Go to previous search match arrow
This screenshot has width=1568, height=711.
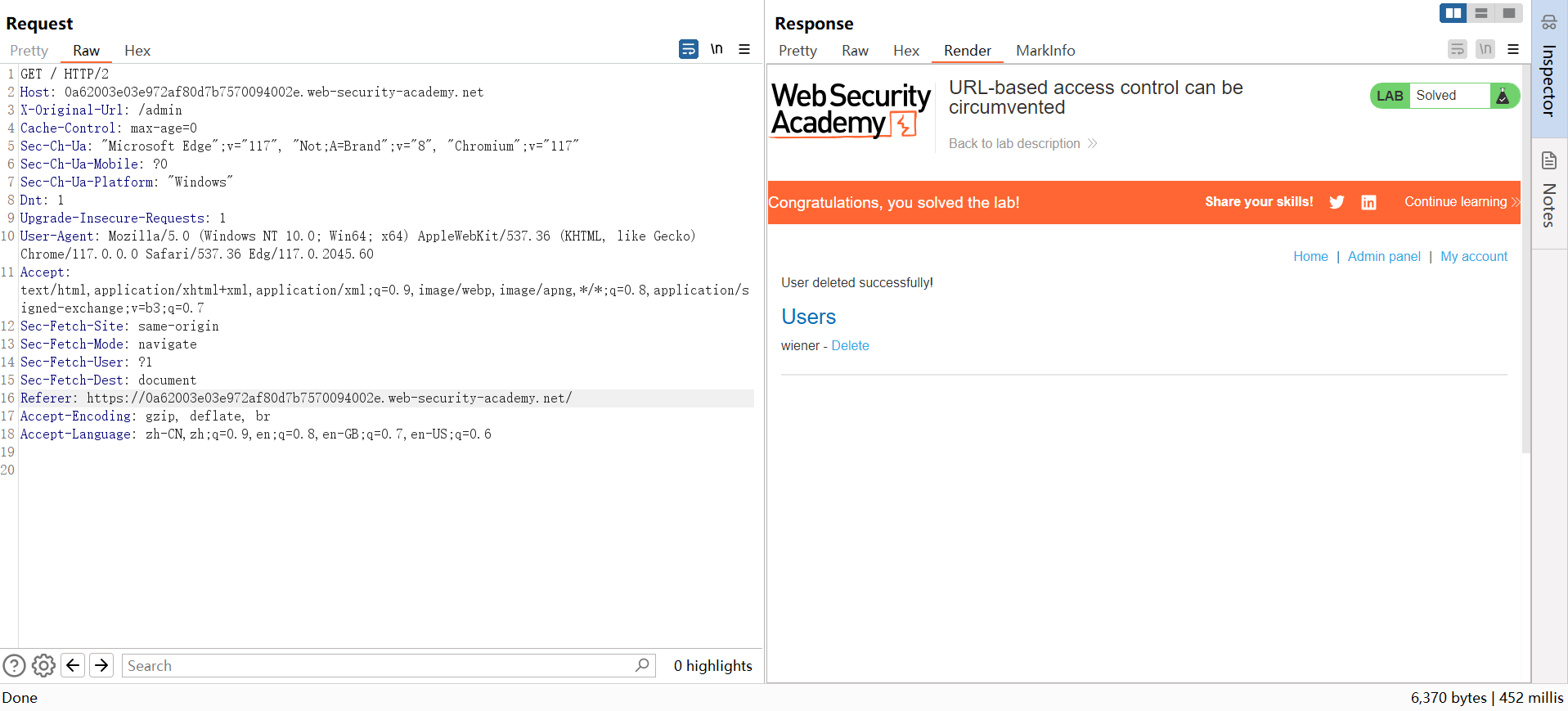pos(73,665)
